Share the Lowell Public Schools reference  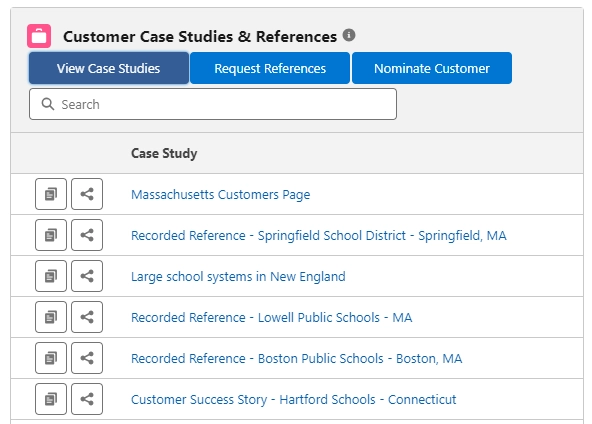[x=87, y=317]
